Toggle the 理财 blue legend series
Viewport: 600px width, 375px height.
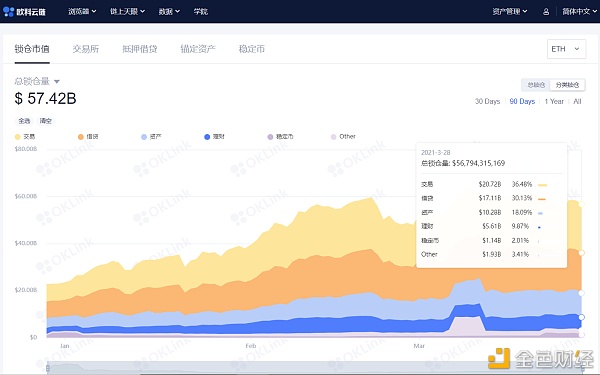(214, 137)
